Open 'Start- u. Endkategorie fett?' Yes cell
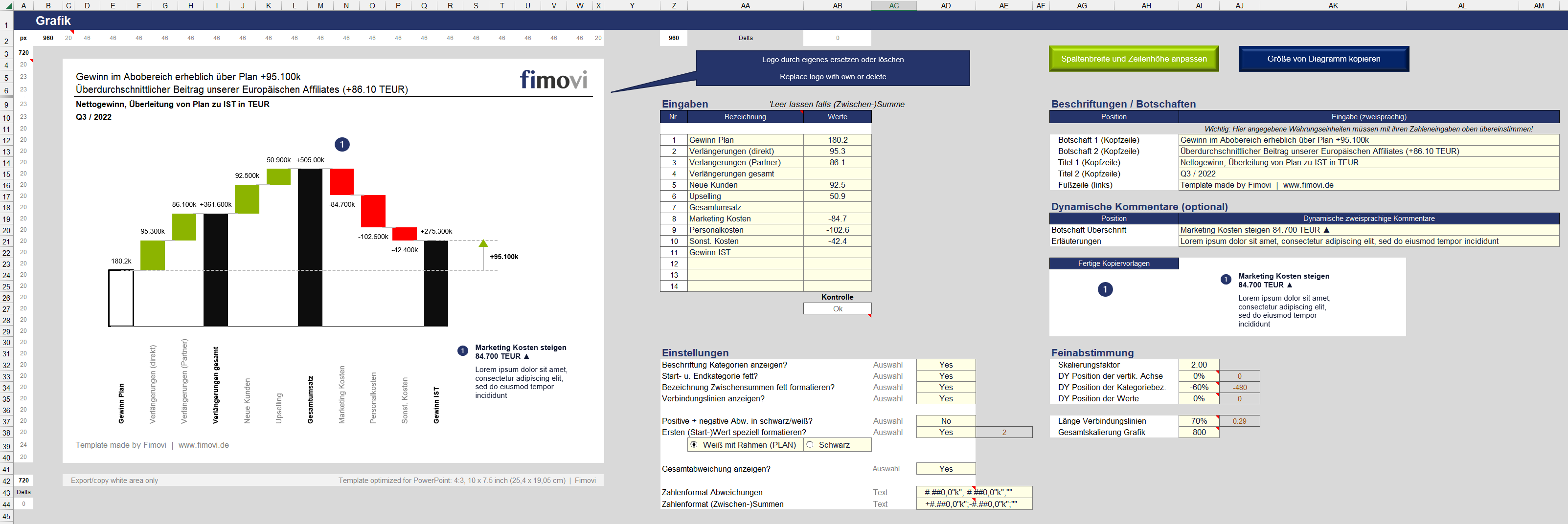This screenshot has width=1568, height=524. [946, 376]
